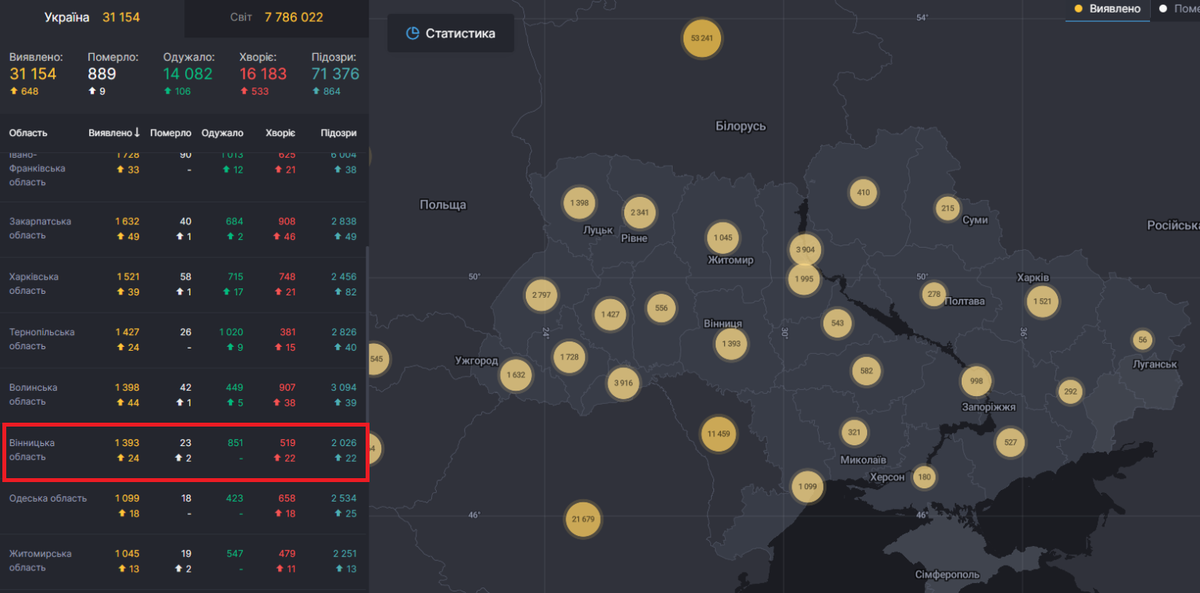Image resolution: width=1200 pixels, height=593 pixels.
Task: Click the 321 bubble near Миколаїв
Action: (854, 433)
